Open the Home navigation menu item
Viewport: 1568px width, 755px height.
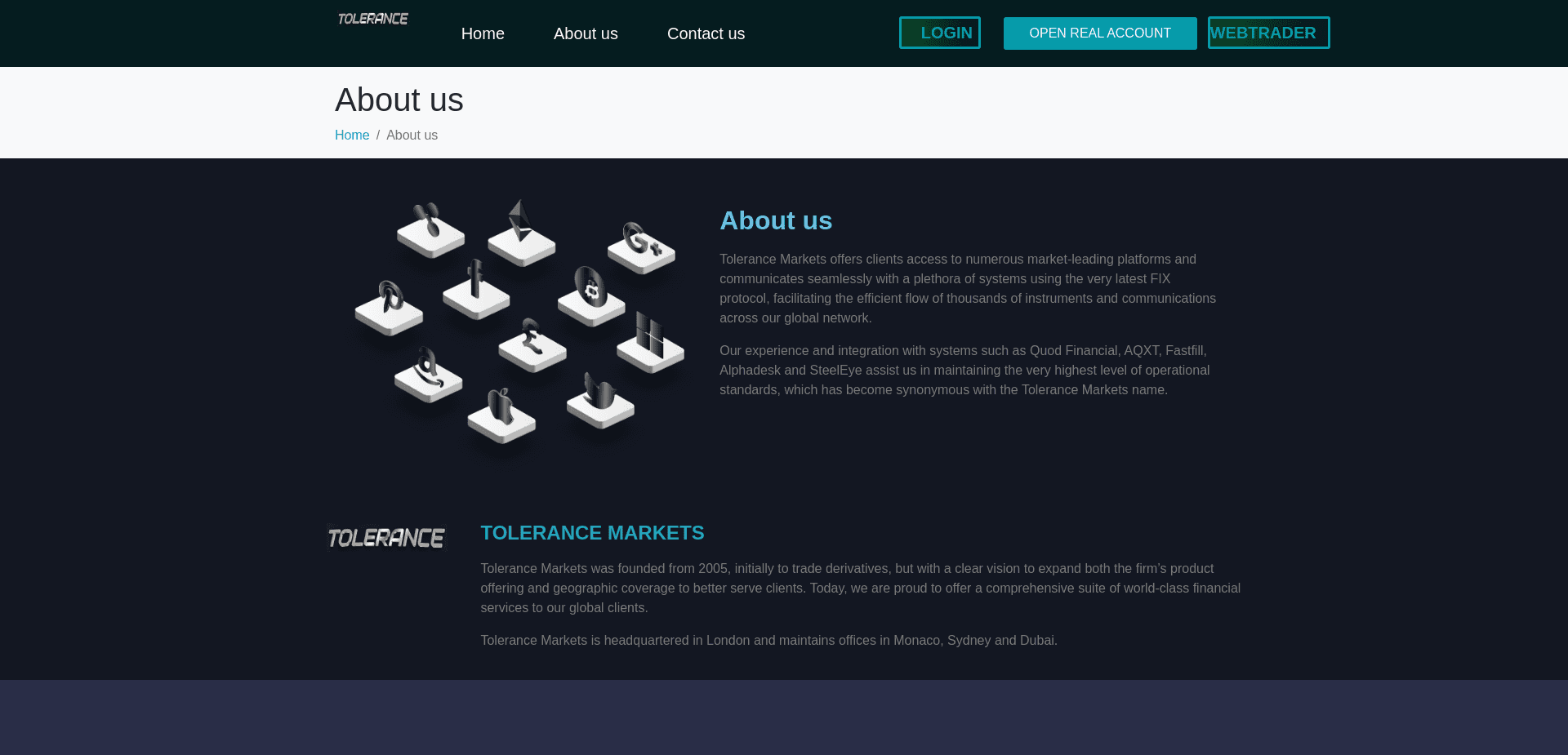point(483,33)
